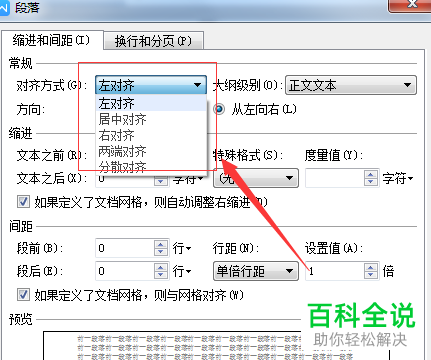Open the 字符 unit dropdown beside 度量值
This screenshot has height=360, width=431.
pyautogui.click(x=398, y=179)
